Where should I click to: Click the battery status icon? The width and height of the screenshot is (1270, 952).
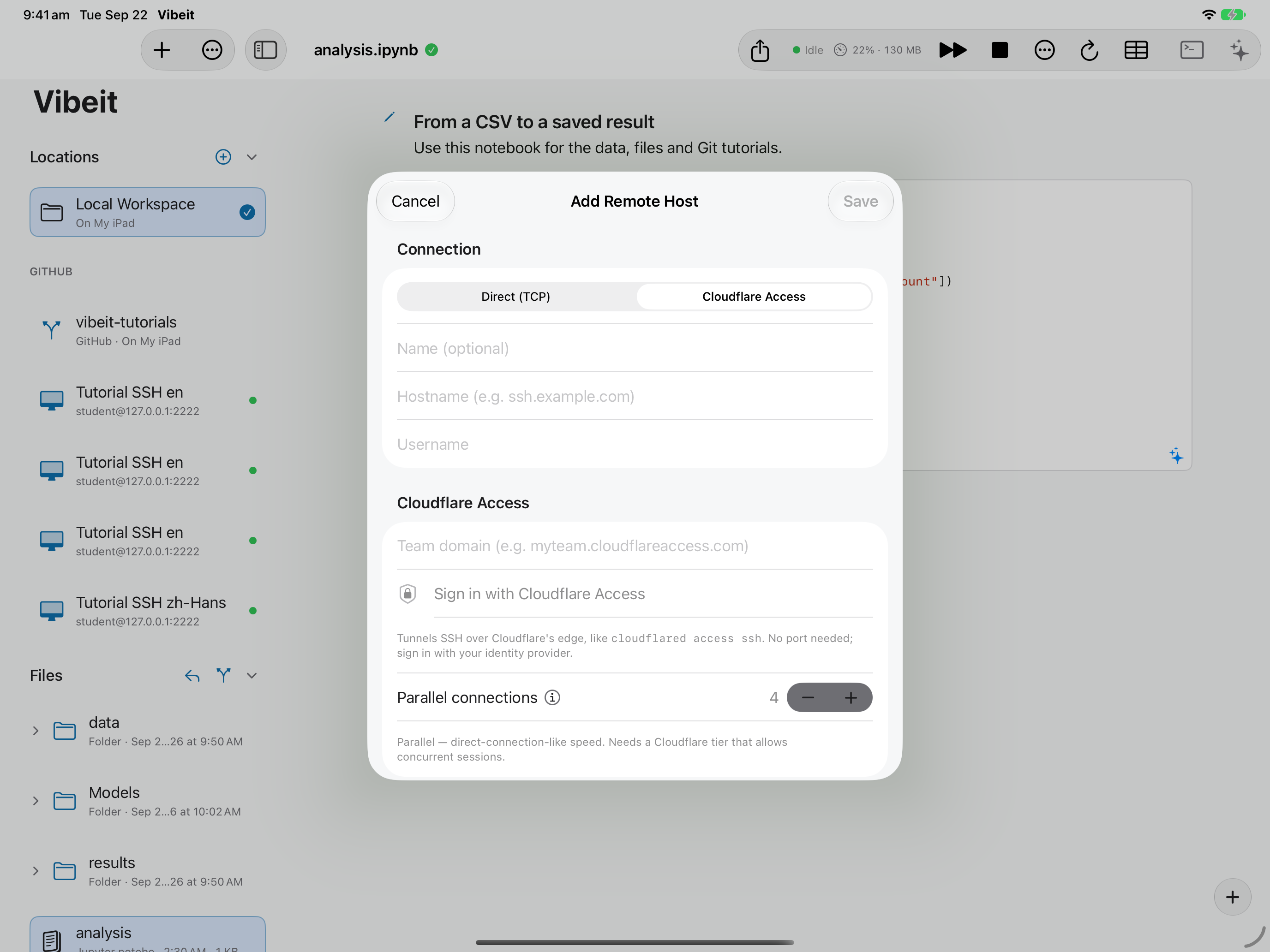click(x=1233, y=14)
